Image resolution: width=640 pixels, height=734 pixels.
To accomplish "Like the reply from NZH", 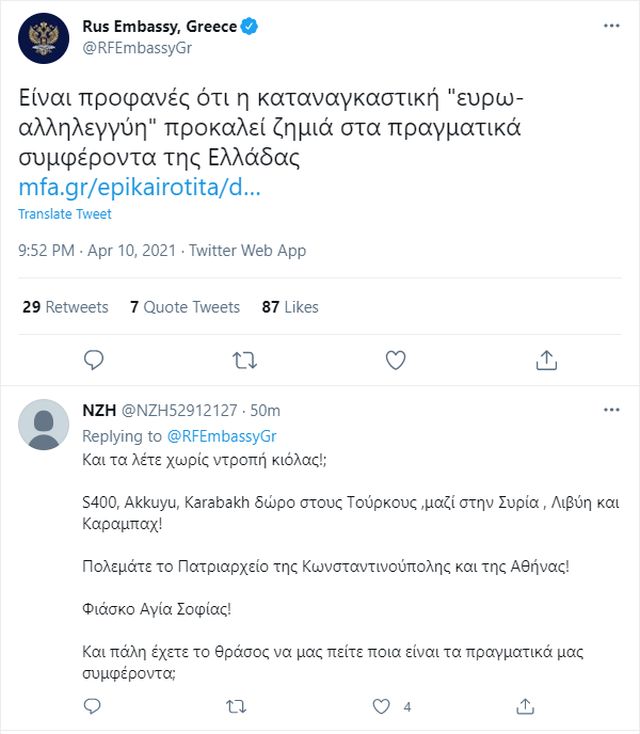I will pyautogui.click(x=381, y=706).
